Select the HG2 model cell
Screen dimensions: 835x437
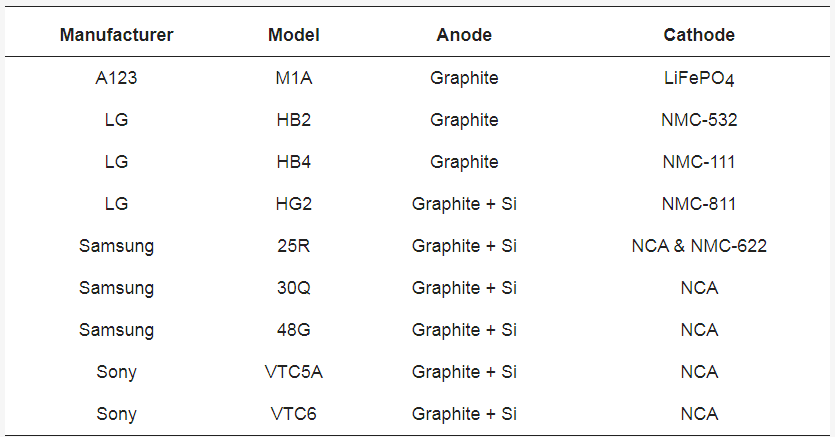click(293, 204)
